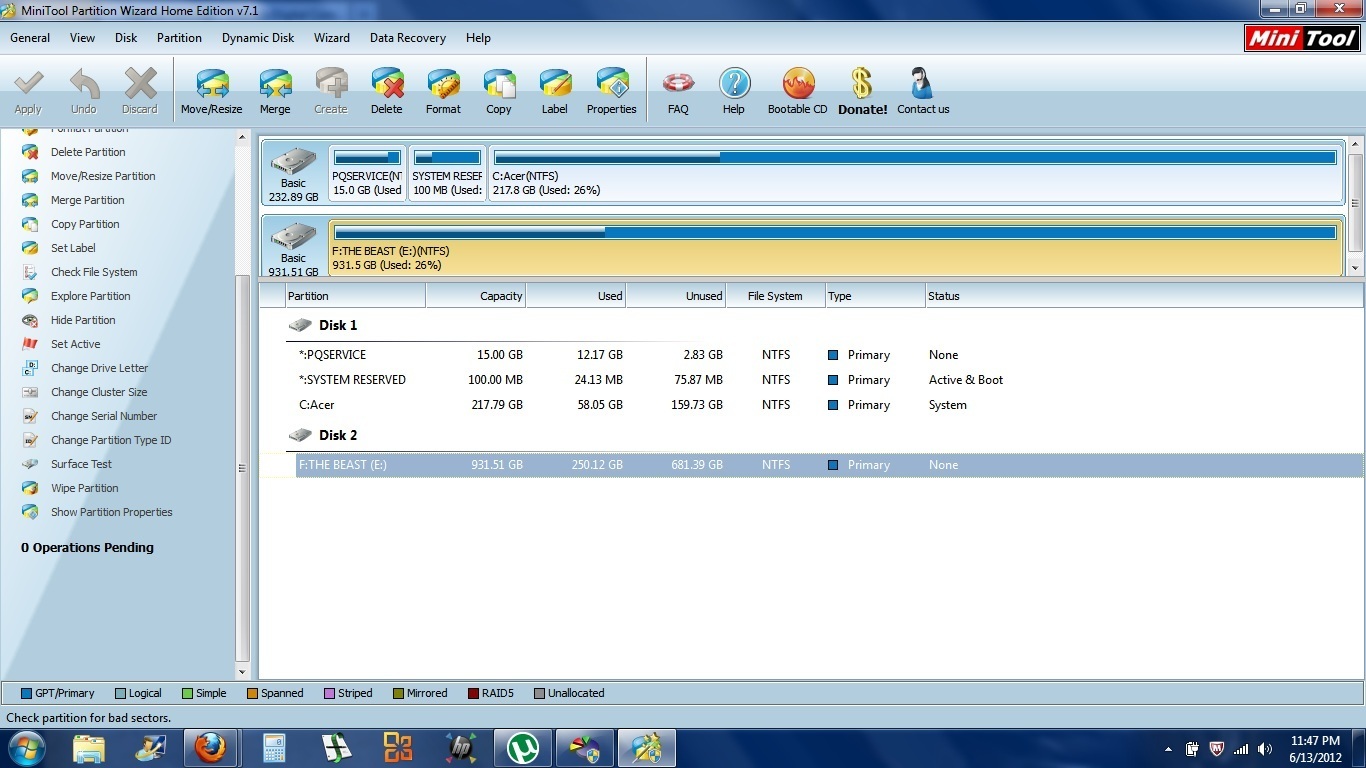Click the C:Acer disk map bar
The height and width of the screenshot is (768, 1366).
click(x=914, y=173)
